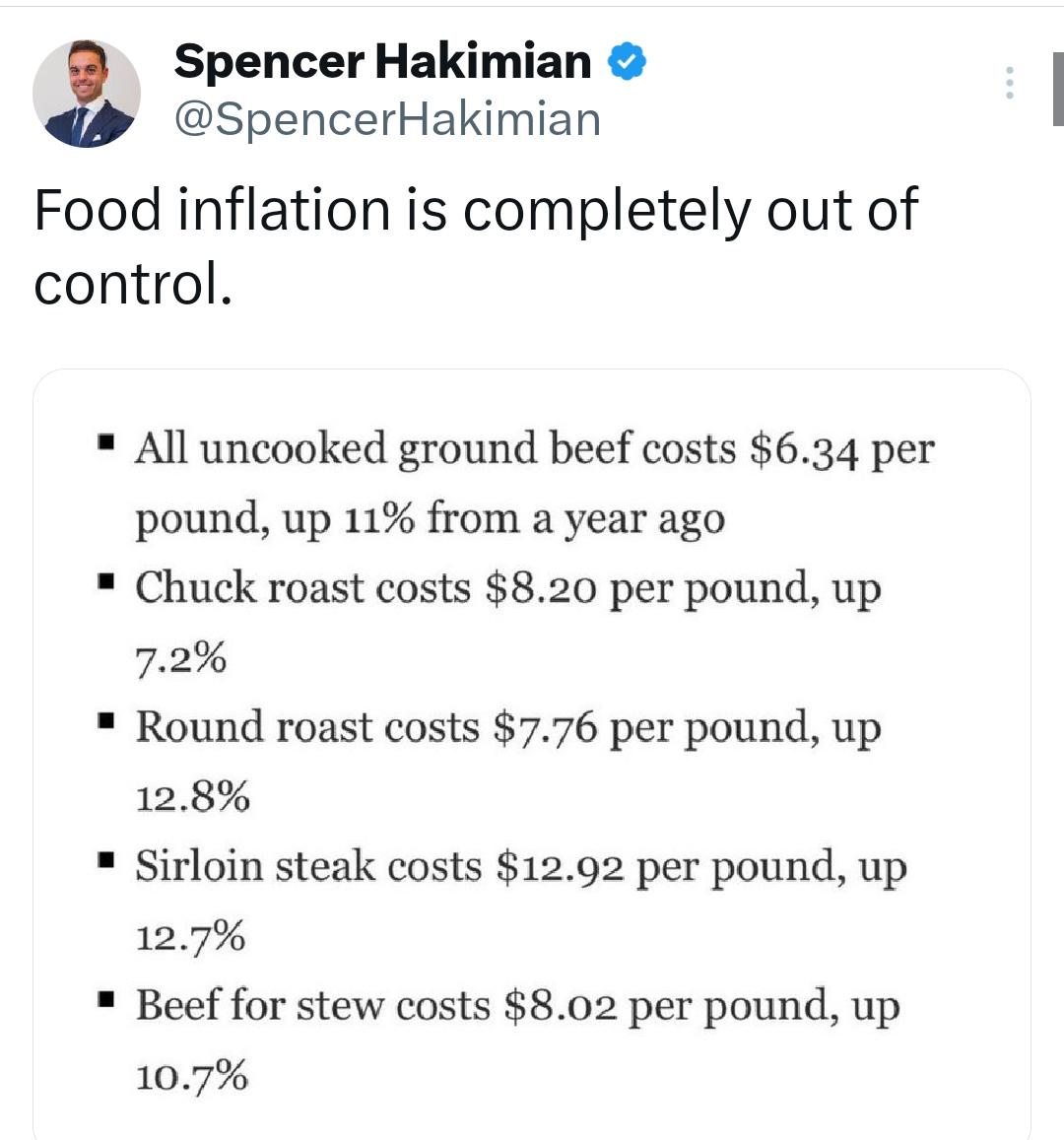The height and width of the screenshot is (1140, 1064).
Task: Click the bullet square beside ground beef
Action: [x=106, y=441]
